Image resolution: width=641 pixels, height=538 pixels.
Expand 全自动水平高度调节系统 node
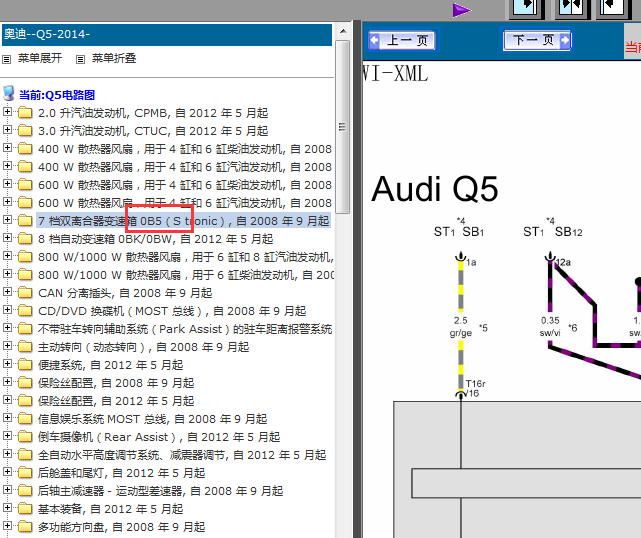pos(7,453)
